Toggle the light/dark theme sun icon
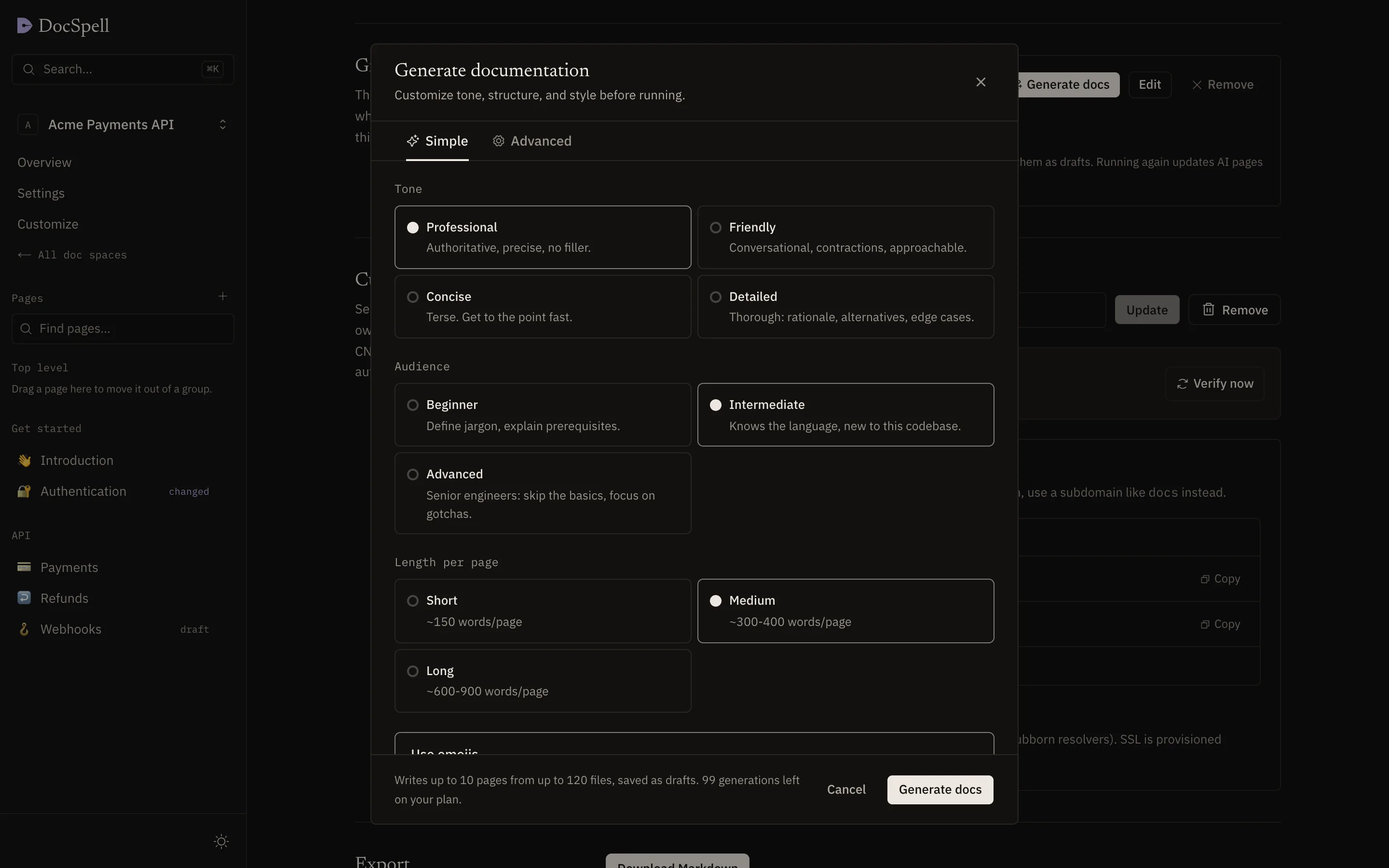 (221, 841)
